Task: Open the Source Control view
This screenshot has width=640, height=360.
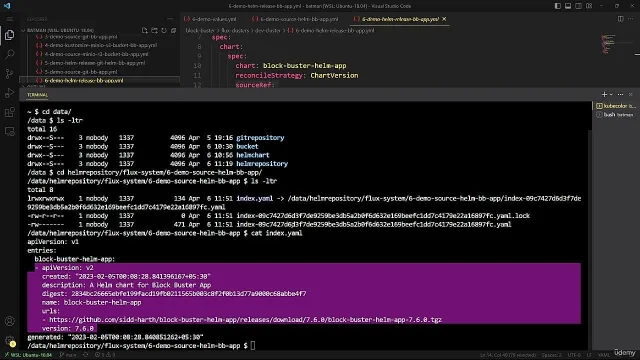Action: [9, 74]
